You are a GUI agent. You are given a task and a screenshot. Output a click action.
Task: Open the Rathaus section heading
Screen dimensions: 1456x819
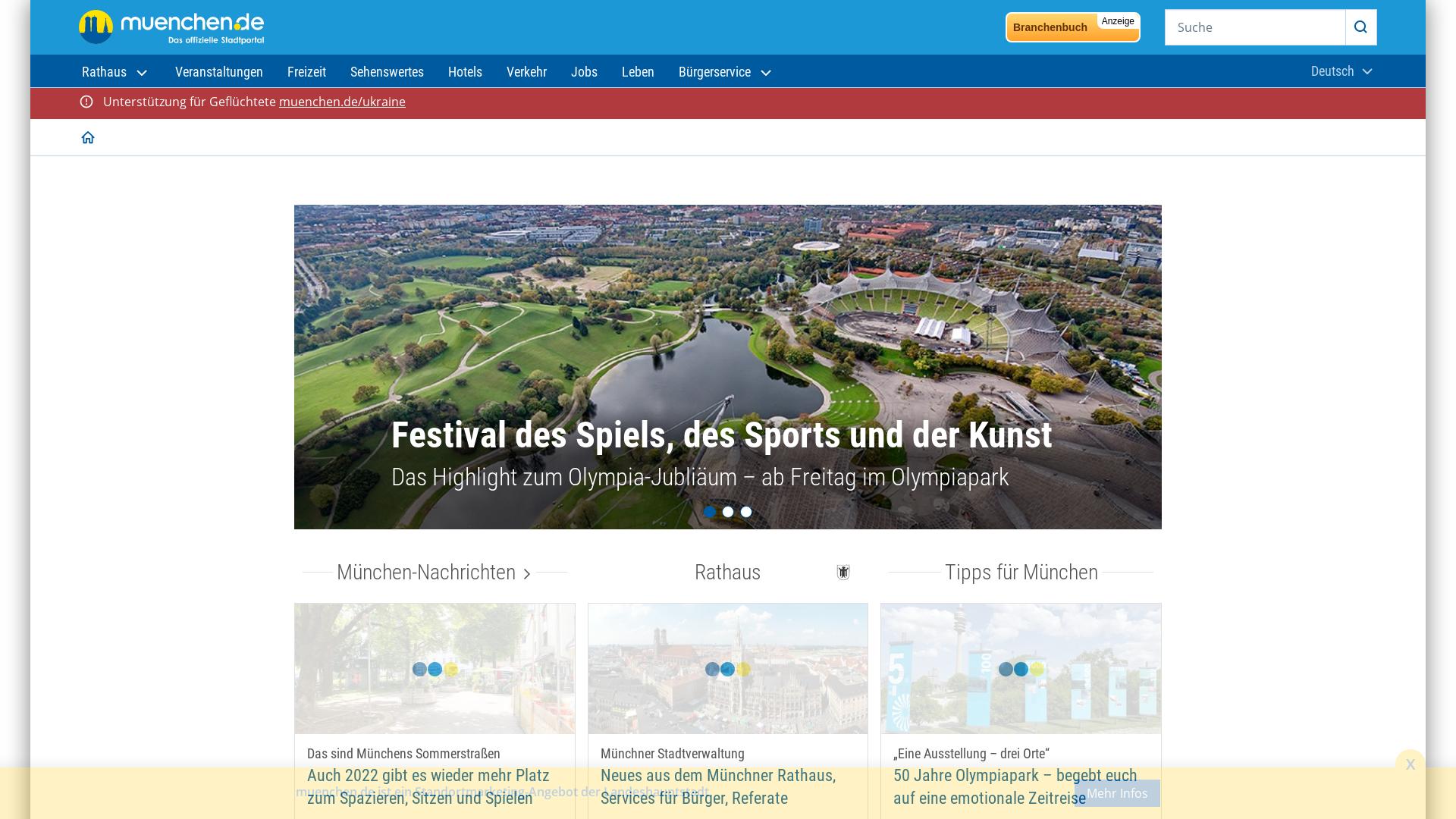tap(727, 573)
